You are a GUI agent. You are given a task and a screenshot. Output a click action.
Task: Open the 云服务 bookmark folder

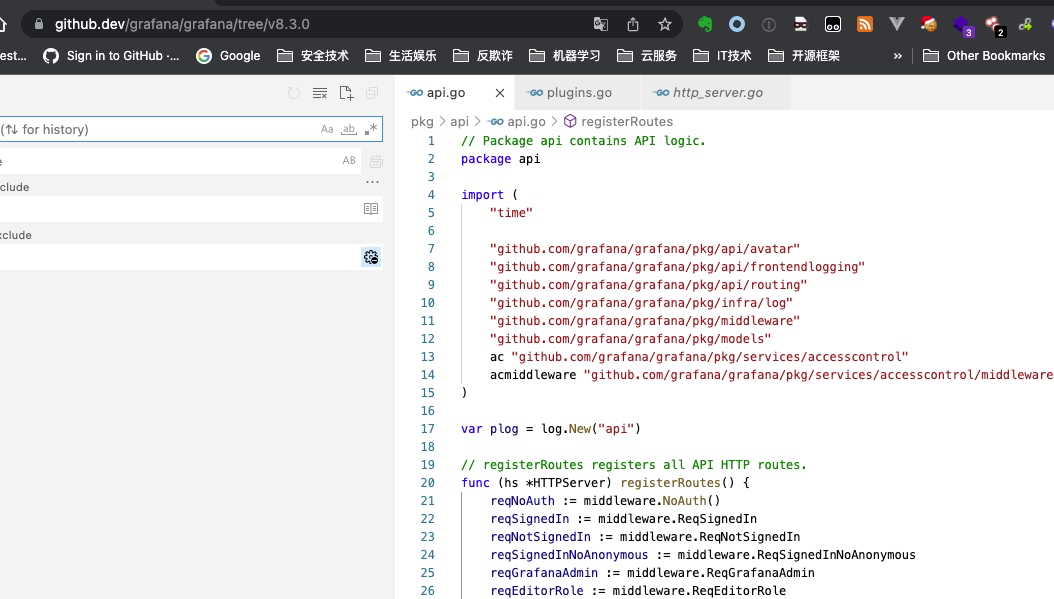point(647,56)
